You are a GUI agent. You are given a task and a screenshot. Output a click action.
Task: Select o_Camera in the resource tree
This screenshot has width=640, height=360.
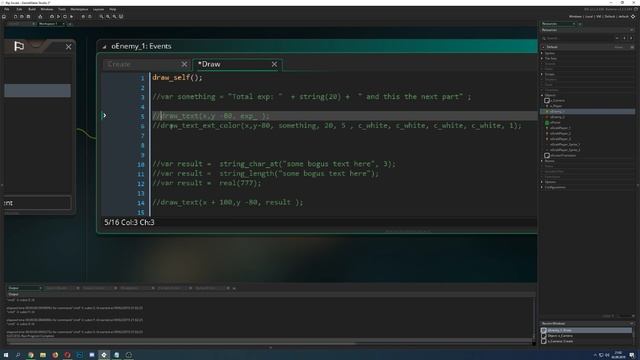(x=557, y=100)
